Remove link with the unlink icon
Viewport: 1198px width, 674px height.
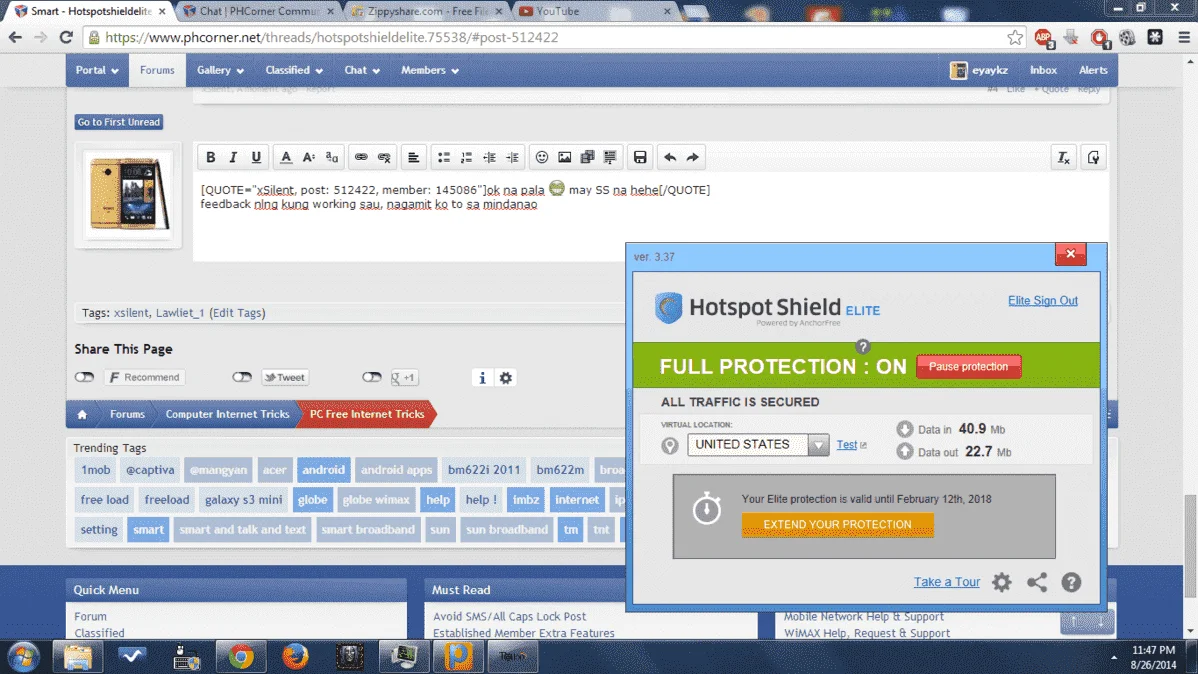[x=384, y=157]
